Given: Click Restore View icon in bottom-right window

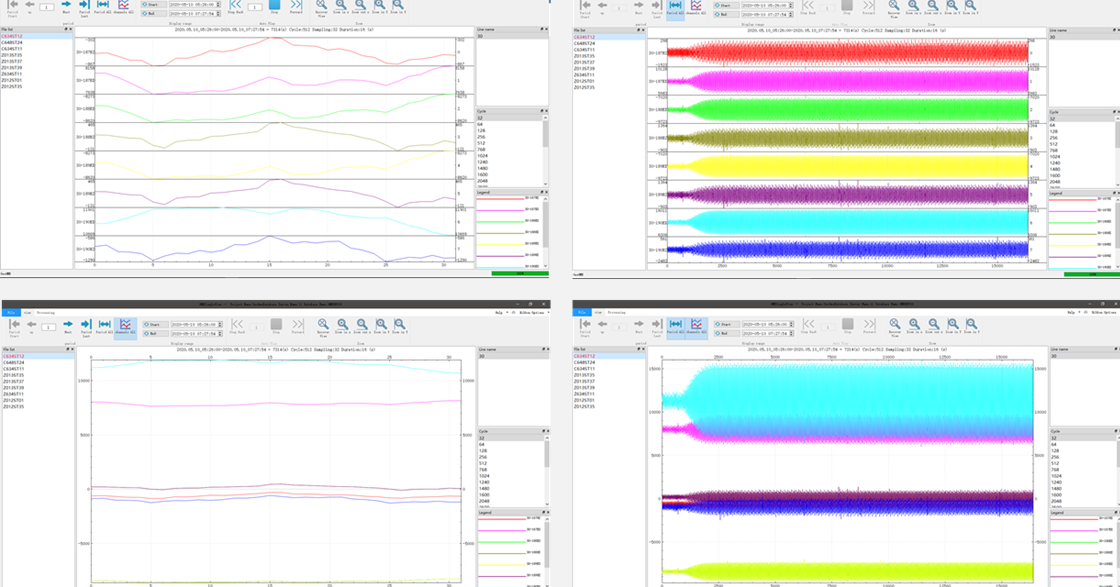Looking at the screenshot, I should click(x=894, y=325).
